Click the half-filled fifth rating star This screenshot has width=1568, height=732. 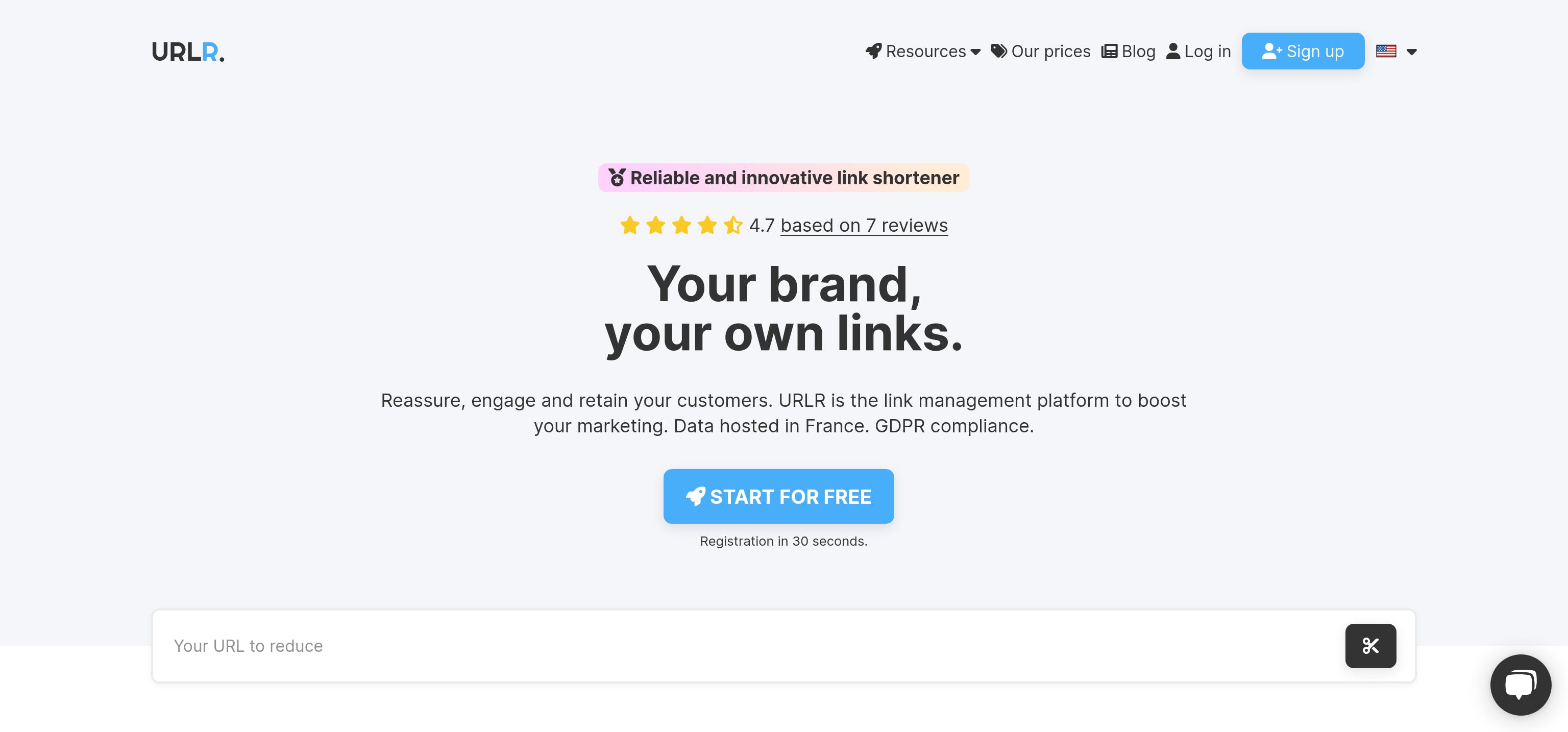pos(733,225)
